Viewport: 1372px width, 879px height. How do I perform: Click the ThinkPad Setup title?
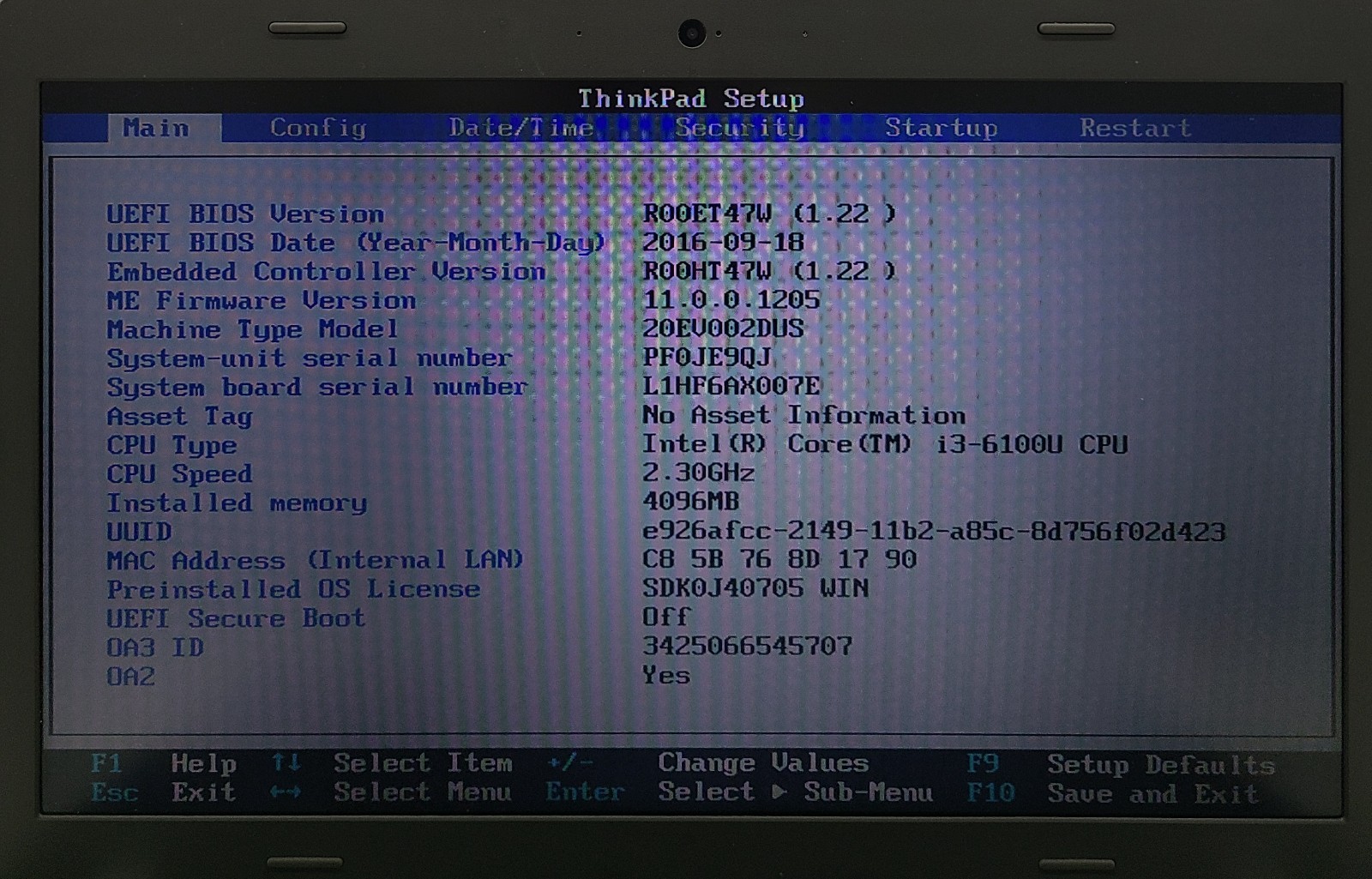tap(691, 99)
